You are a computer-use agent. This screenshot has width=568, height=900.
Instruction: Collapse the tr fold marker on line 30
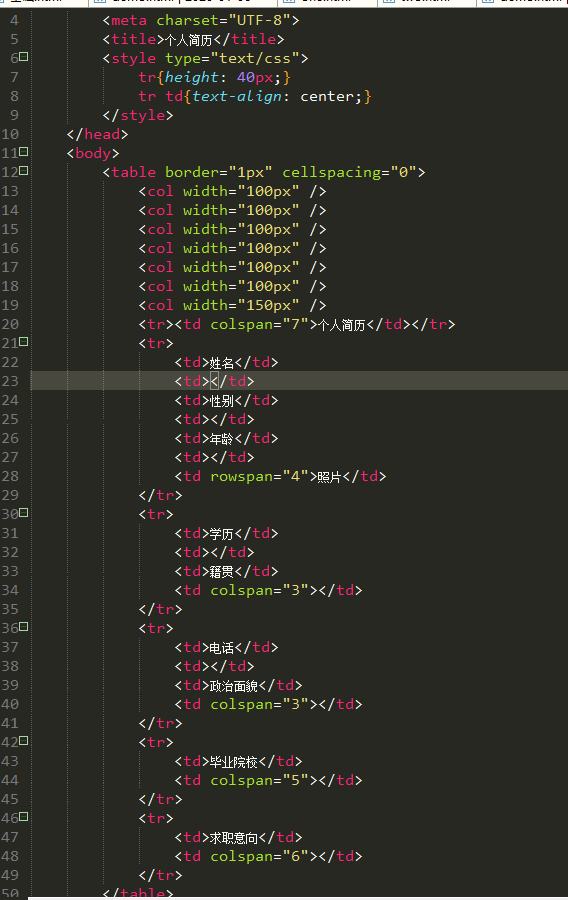tap(24, 513)
